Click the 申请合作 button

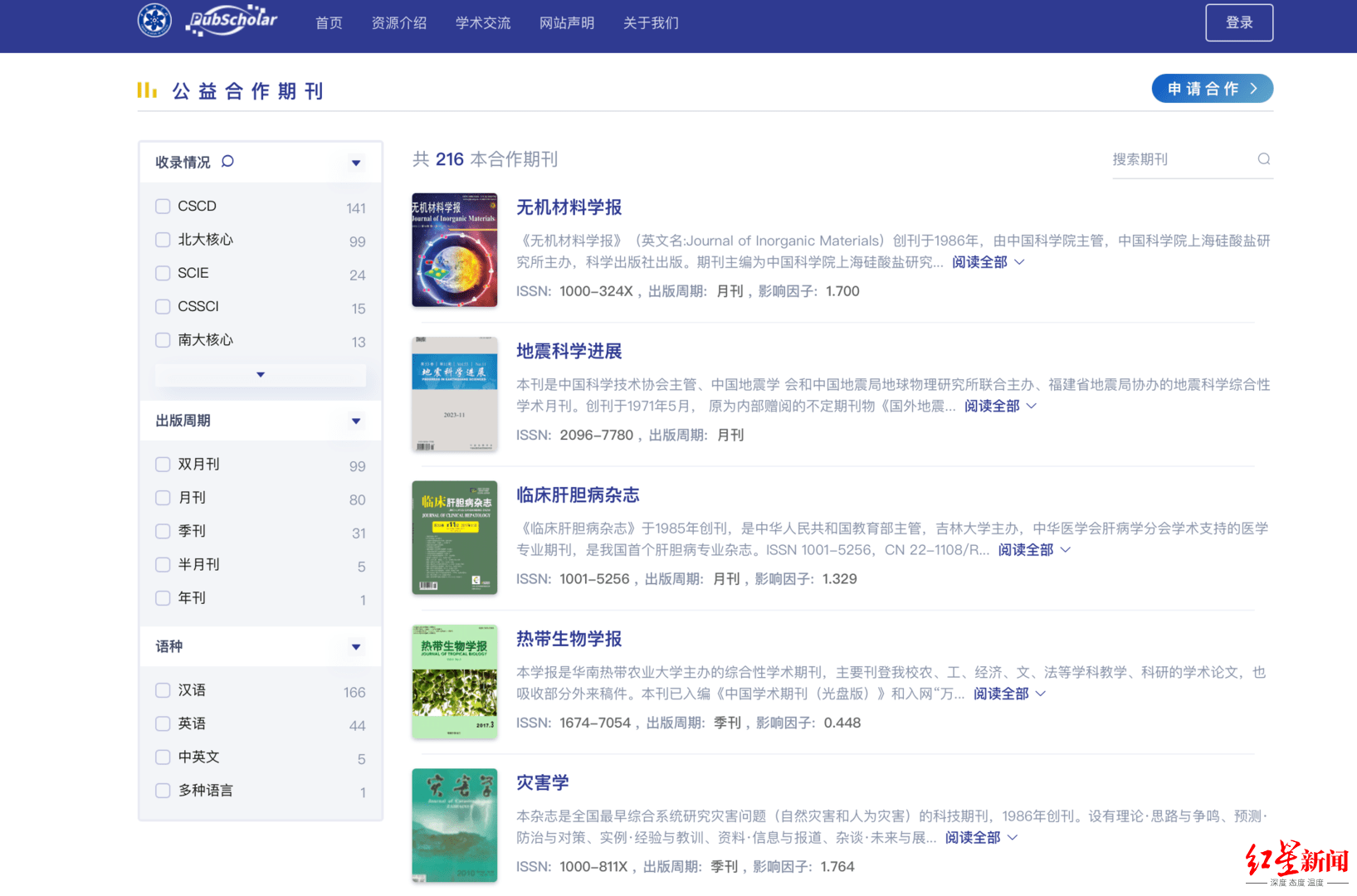click(x=1212, y=89)
